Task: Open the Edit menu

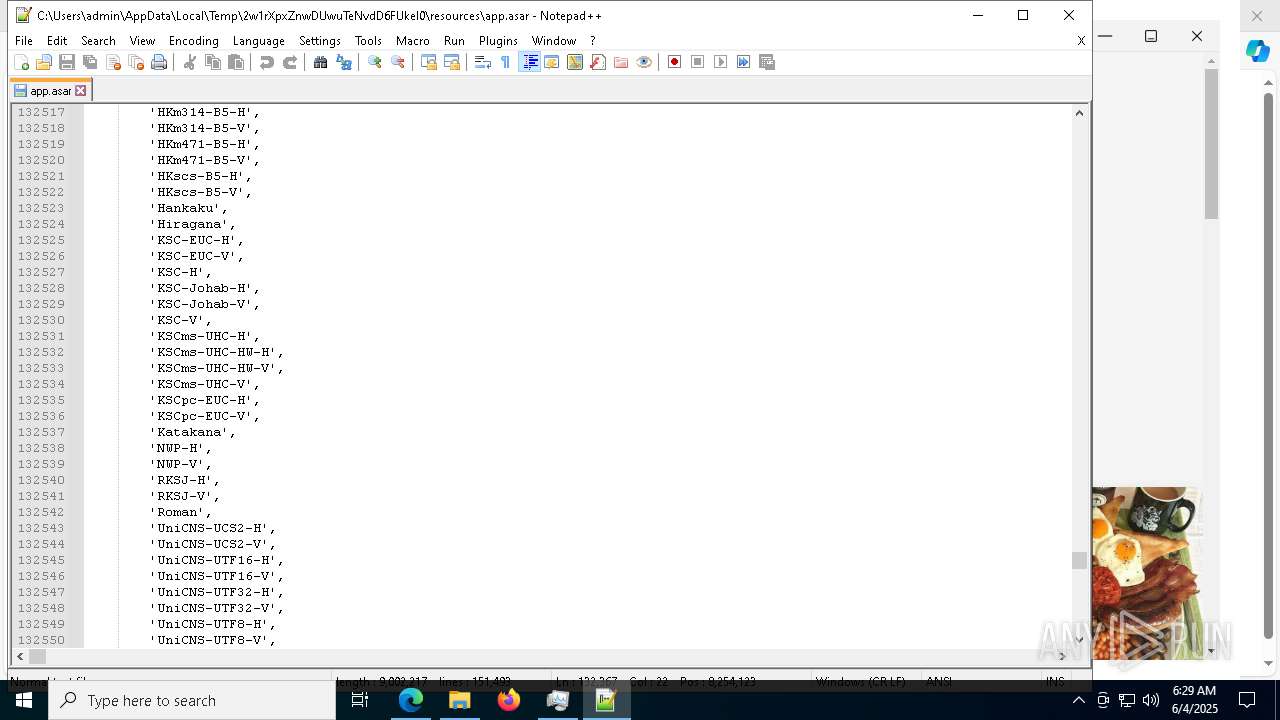Action: click(x=57, y=41)
